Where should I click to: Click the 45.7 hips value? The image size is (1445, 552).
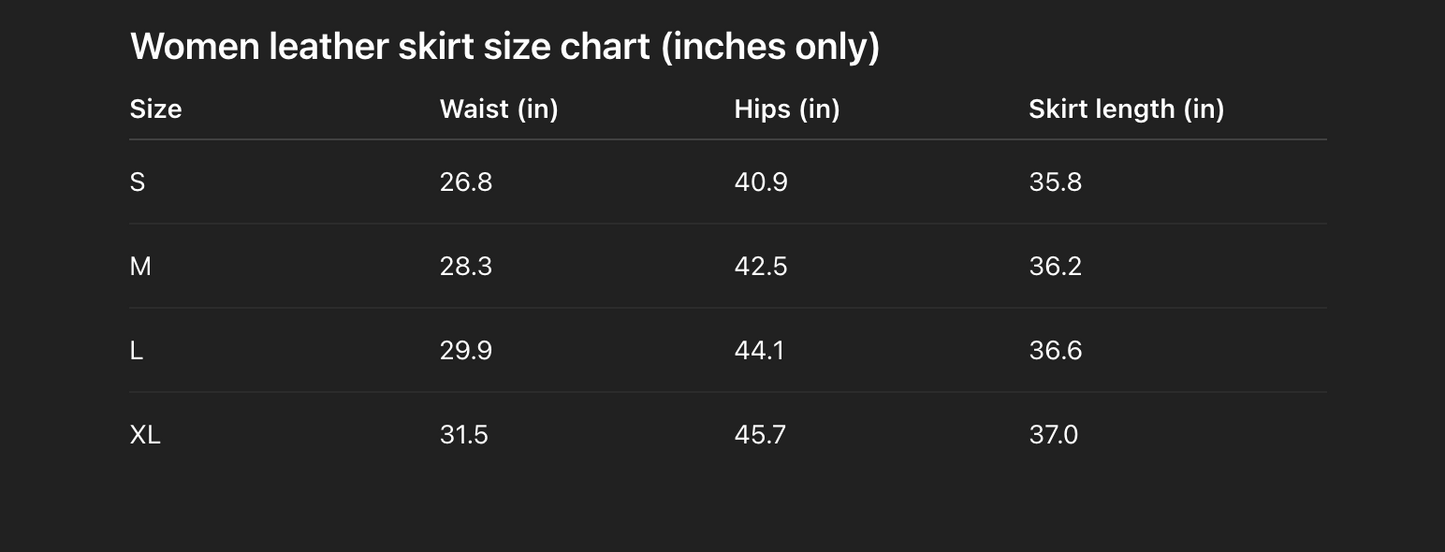click(759, 435)
